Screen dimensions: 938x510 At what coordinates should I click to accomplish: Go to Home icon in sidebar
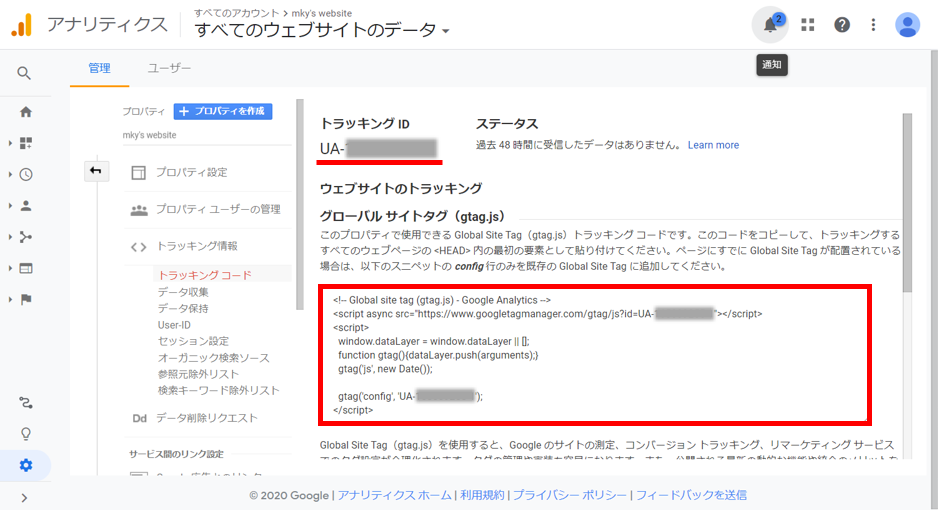click(x=26, y=112)
